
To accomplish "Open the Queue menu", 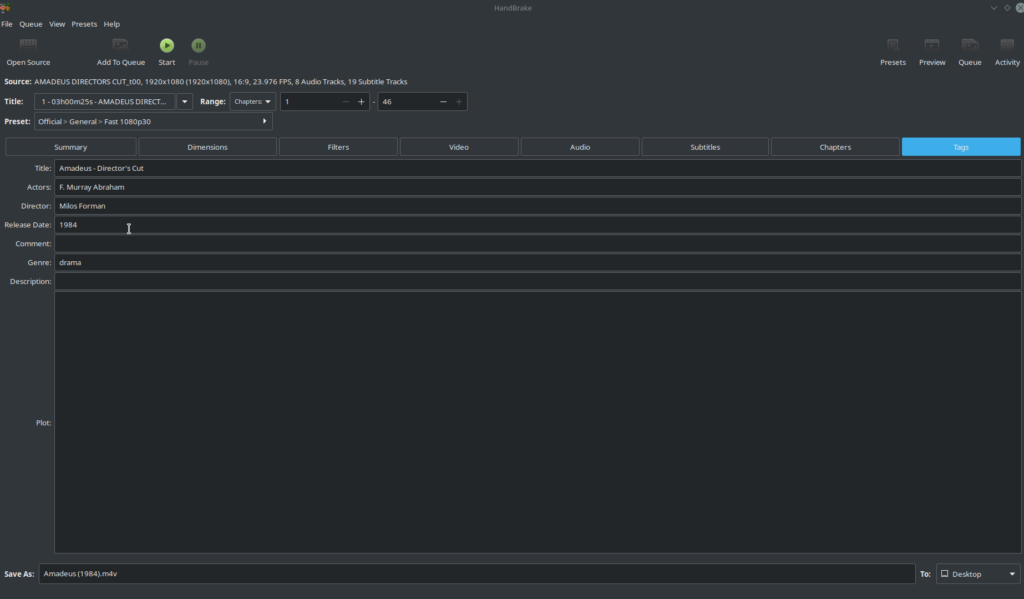I will pyautogui.click(x=31, y=24).
